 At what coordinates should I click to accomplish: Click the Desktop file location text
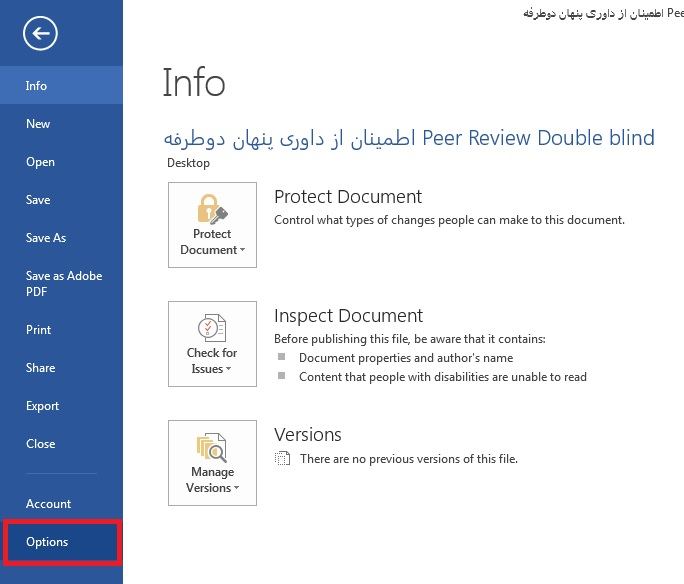click(188, 163)
